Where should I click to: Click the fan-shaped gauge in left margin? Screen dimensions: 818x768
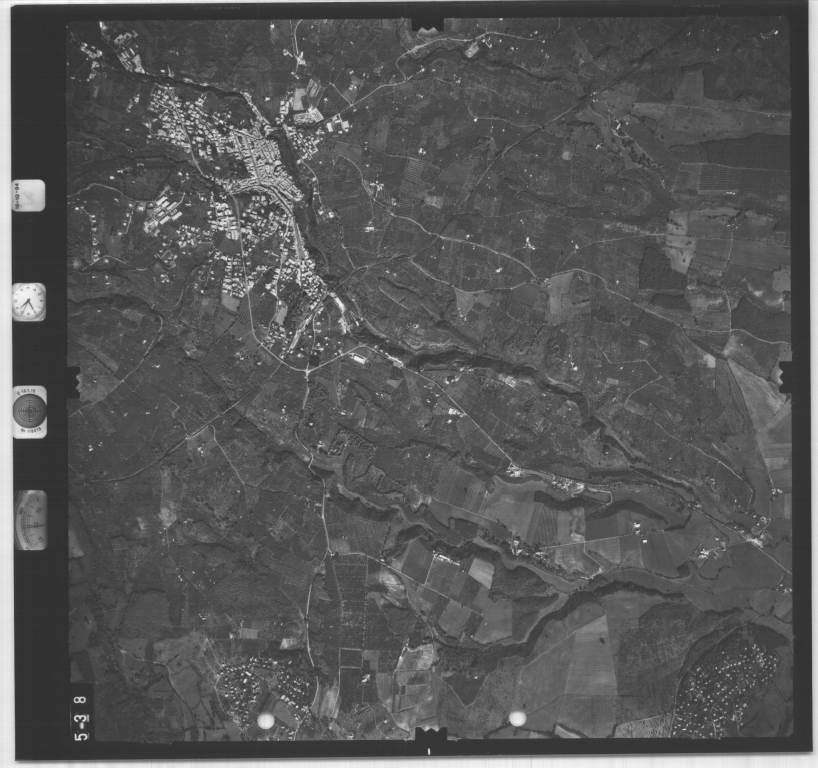(30, 520)
